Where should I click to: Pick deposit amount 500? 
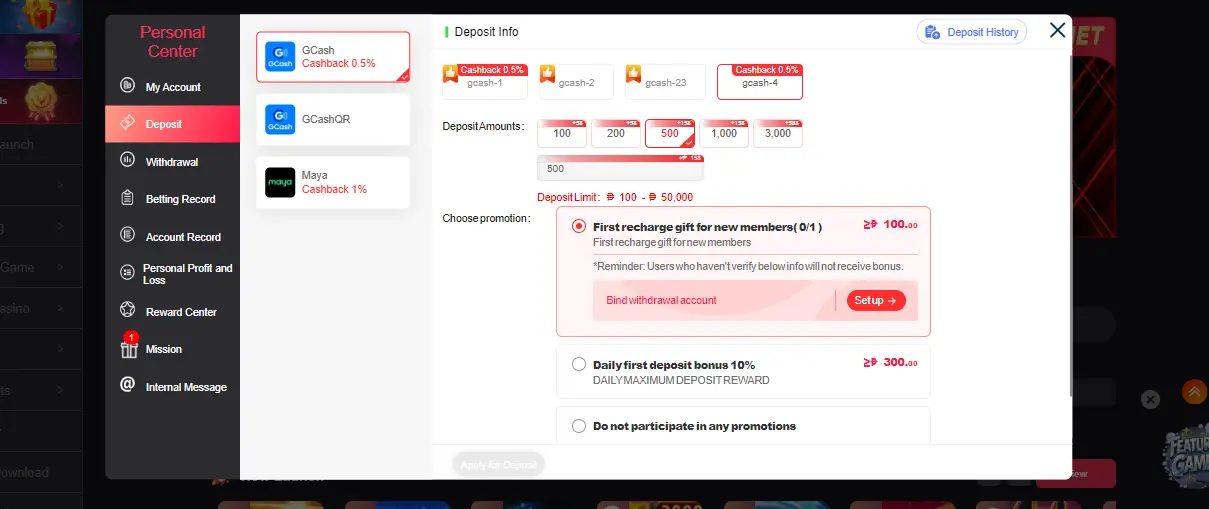670,133
